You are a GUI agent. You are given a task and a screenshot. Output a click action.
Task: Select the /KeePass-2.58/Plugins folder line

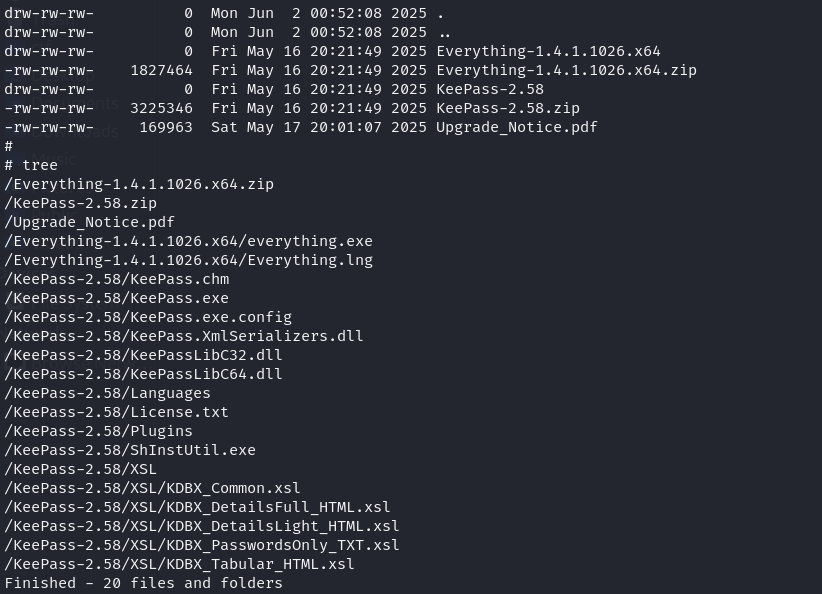[99, 431]
